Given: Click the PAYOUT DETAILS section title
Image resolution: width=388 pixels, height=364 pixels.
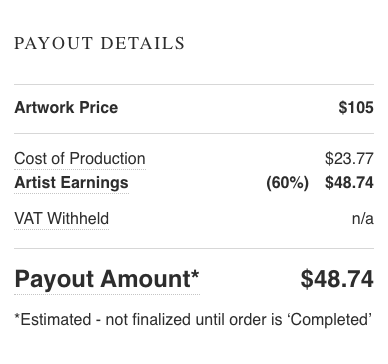Looking at the screenshot, I should coord(99,43).
